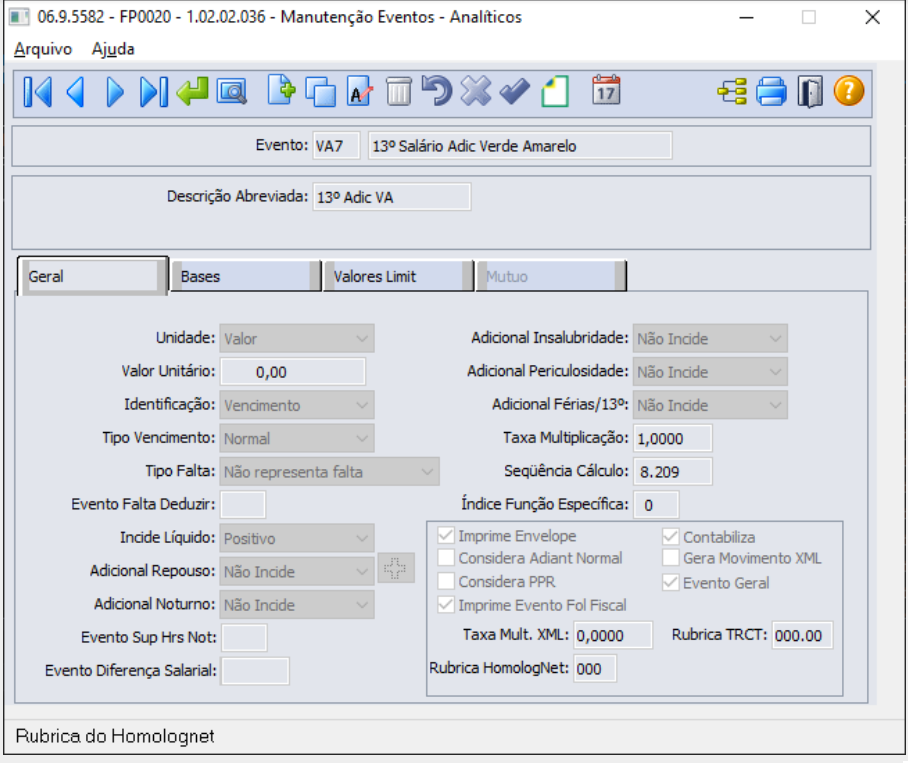The image size is (908, 763).
Task: Click the Rubrica HomologNet field
Action: tap(595, 669)
